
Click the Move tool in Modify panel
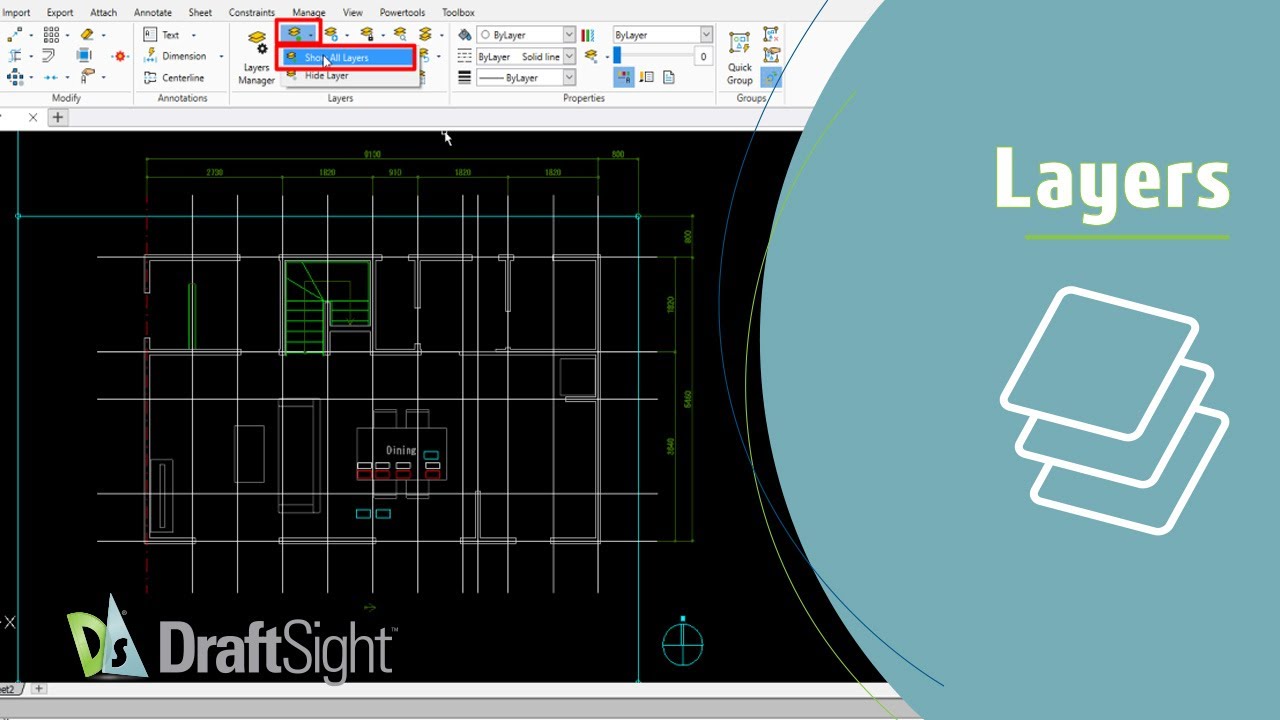14,35
